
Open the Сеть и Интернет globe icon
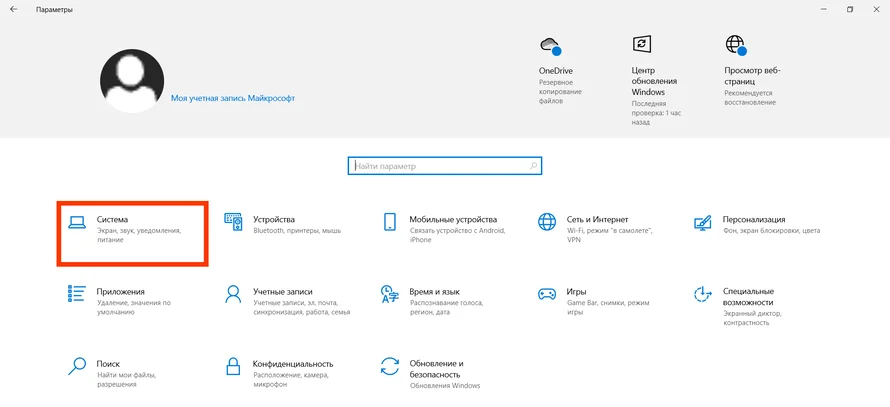(x=547, y=222)
